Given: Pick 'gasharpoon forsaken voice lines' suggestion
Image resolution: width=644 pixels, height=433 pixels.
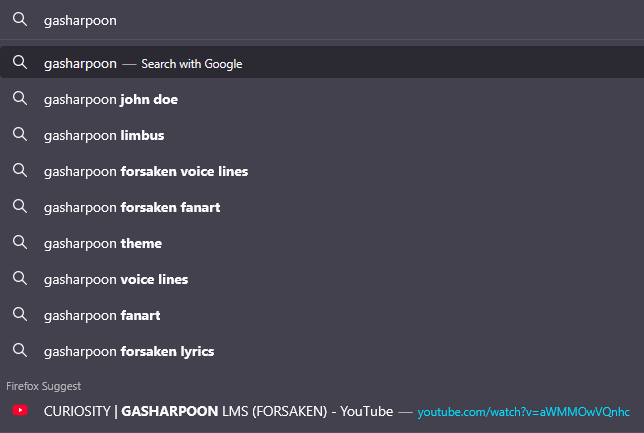Looking at the screenshot, I should point(322,171).
